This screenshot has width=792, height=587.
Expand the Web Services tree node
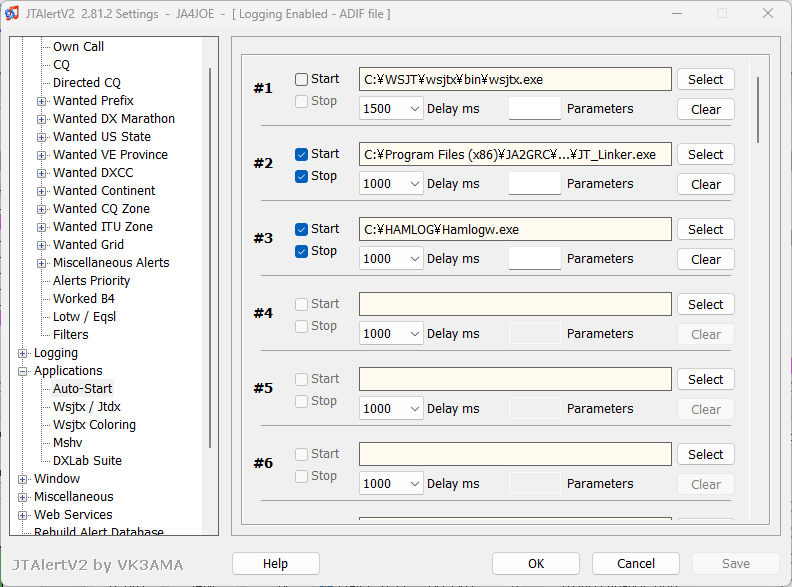tap(22, 515)
